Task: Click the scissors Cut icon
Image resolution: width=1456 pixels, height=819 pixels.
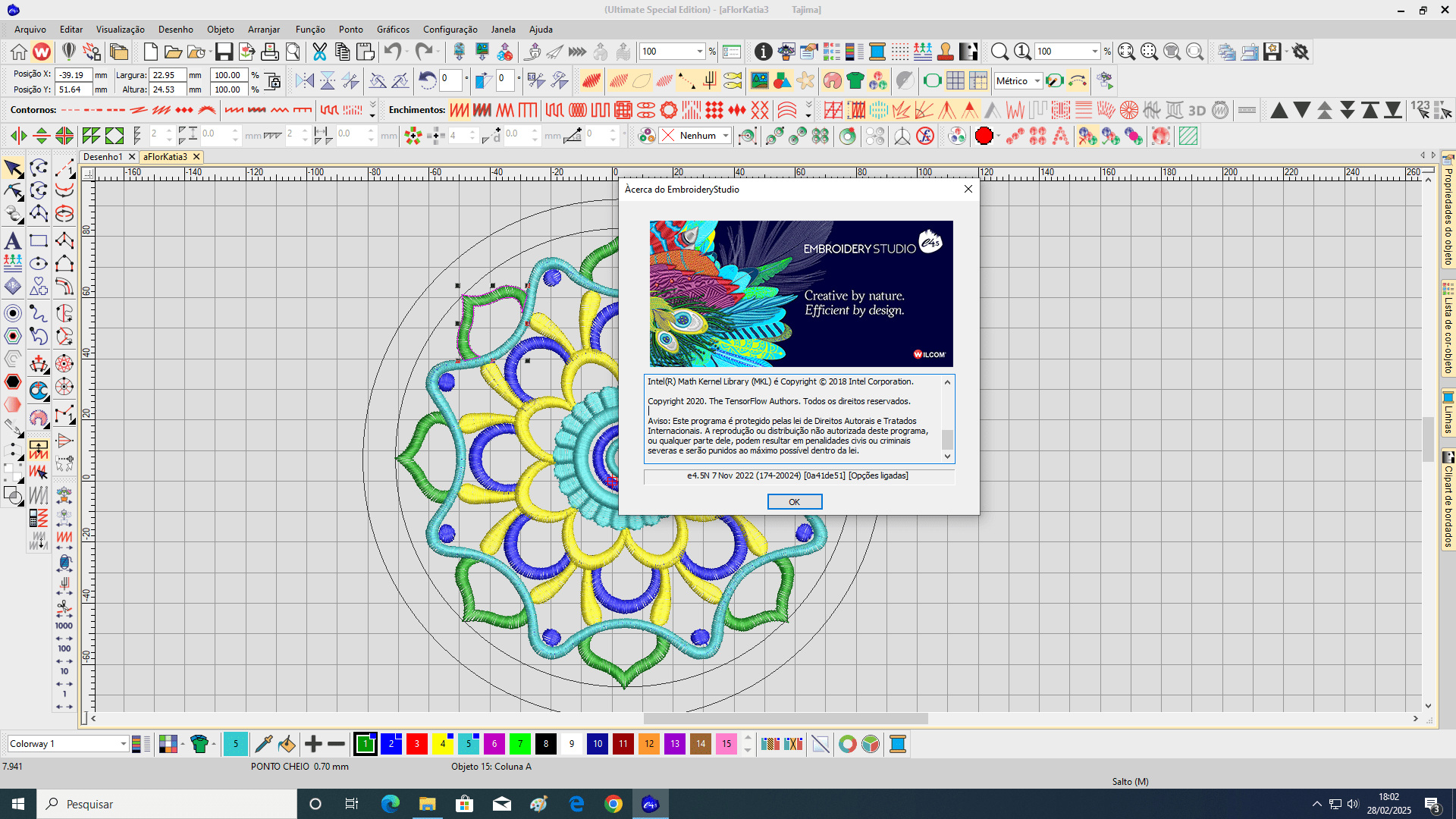Action: click(318, 51)
